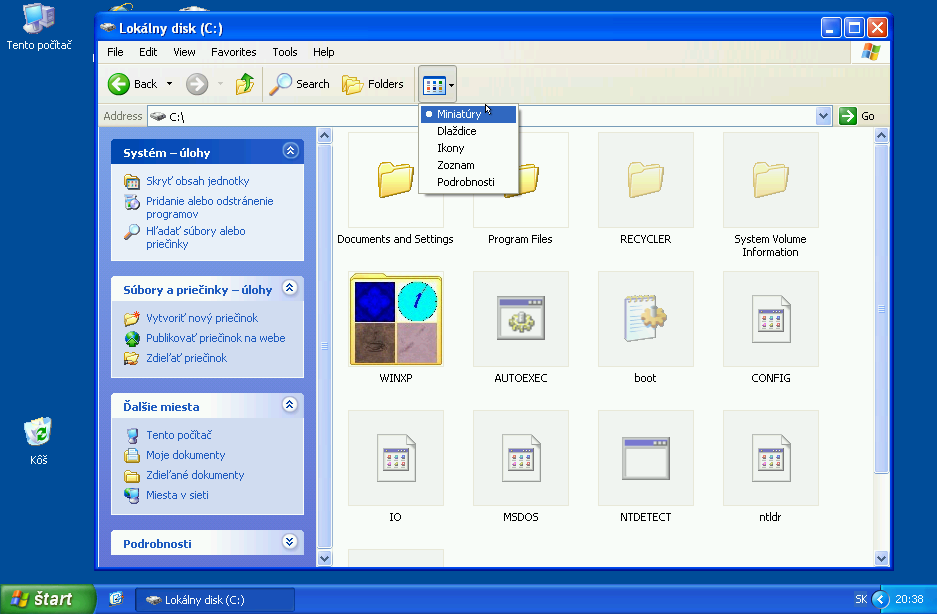Screen dimensions: 937x614
Task: Select the AUTOEXEC file icon
Action: (x=521, y=319)
